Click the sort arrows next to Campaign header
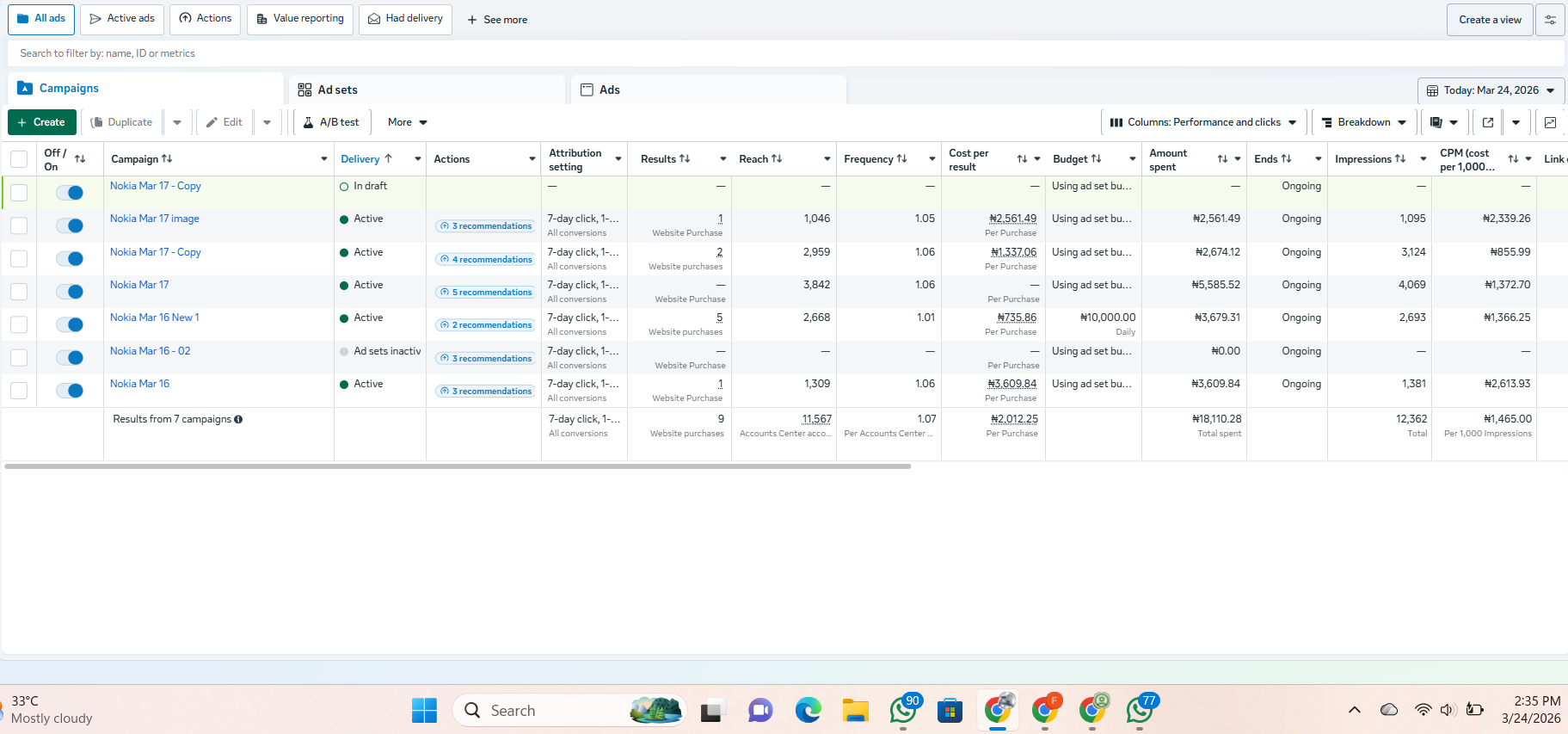 (167, 159)
